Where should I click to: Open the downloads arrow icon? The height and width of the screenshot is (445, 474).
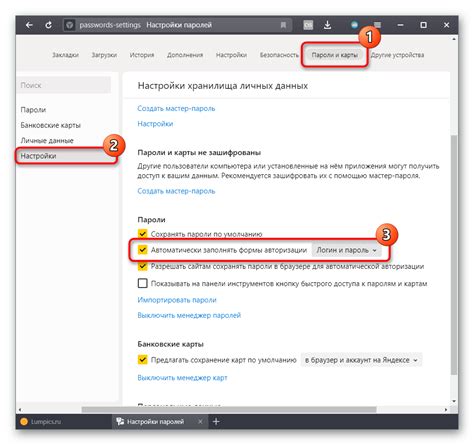point(327,25)
